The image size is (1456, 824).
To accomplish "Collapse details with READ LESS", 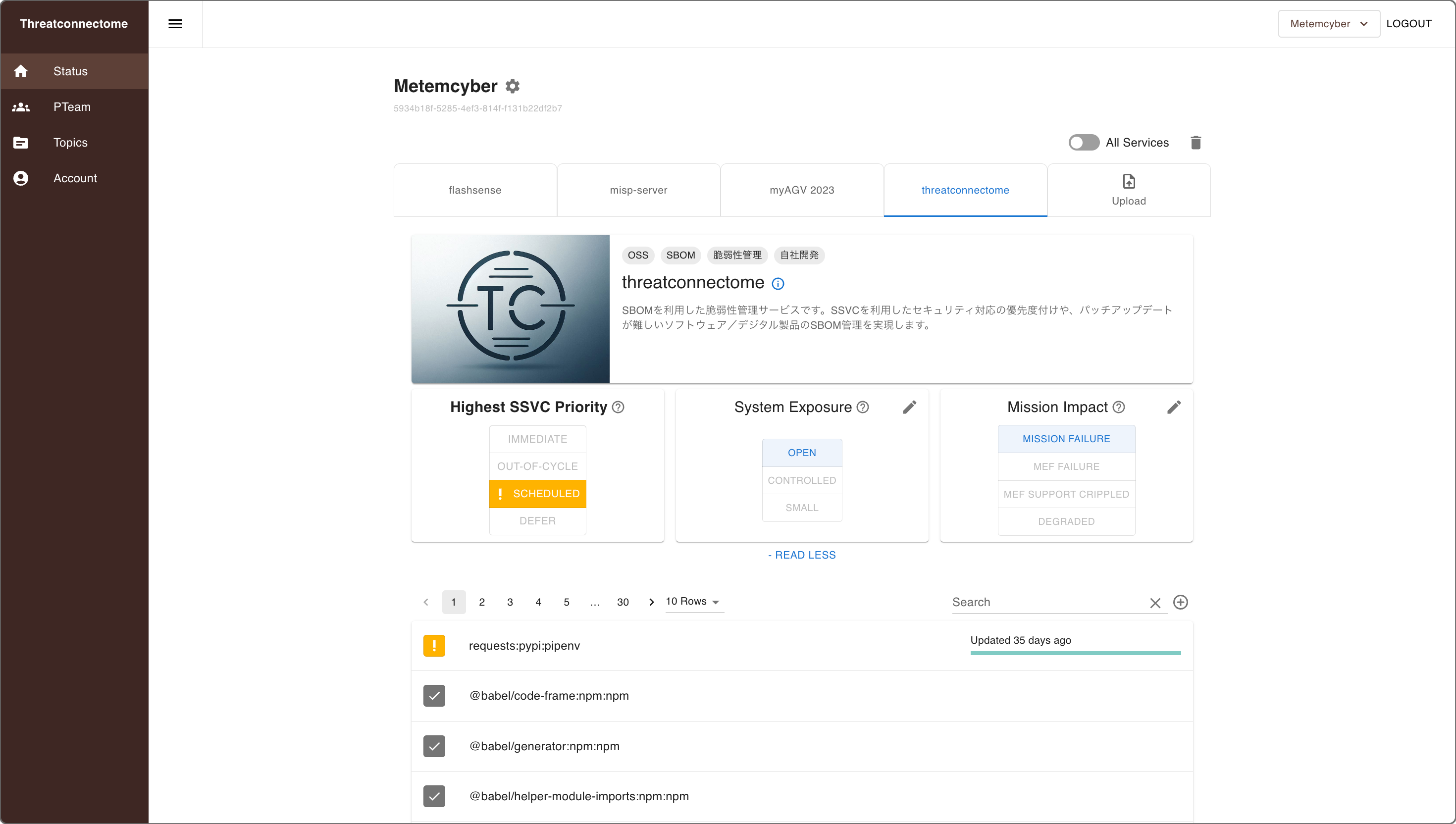I will coord(802,555).
